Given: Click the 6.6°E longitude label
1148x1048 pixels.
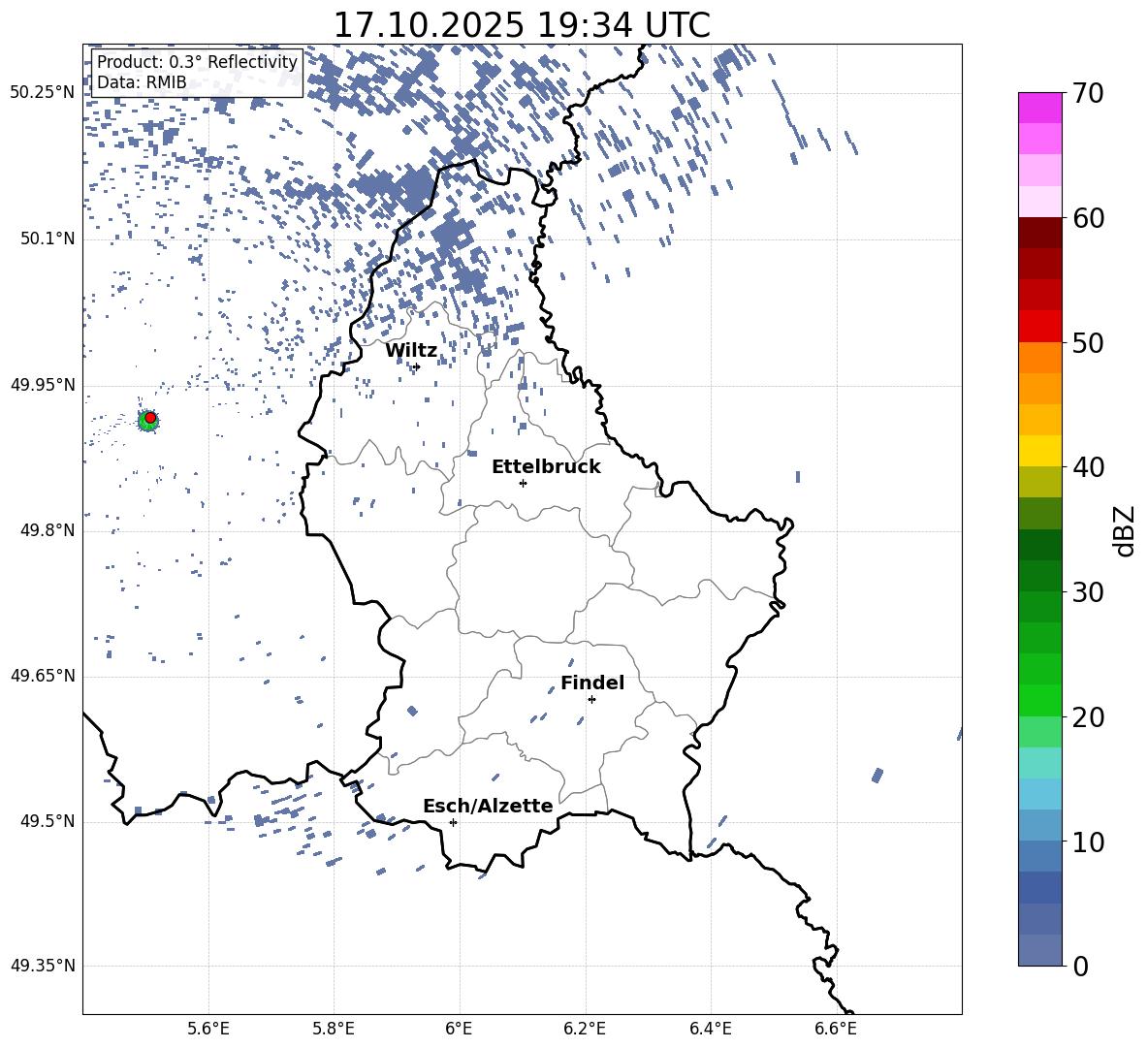Looking at the screenshot, I should coord(836,1029).
